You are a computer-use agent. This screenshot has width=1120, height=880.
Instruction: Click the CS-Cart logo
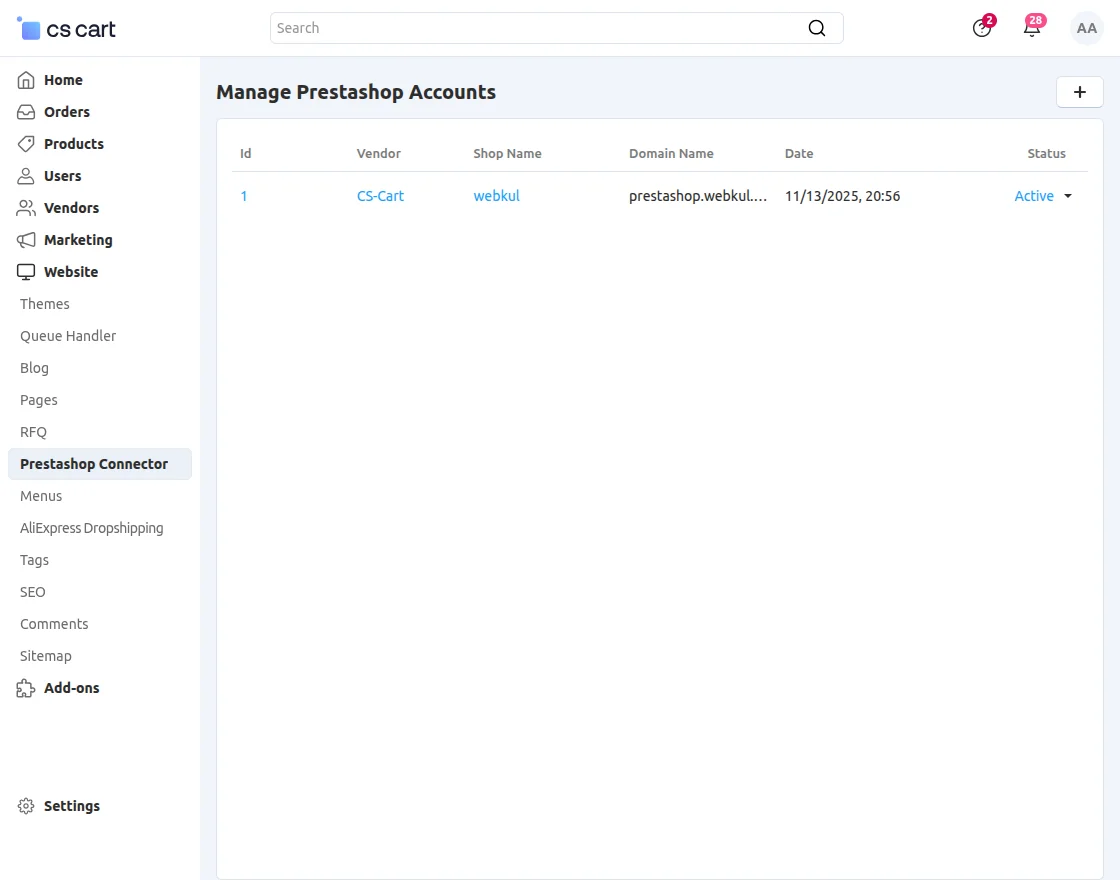pyautogui.click(x=67, y=29)
